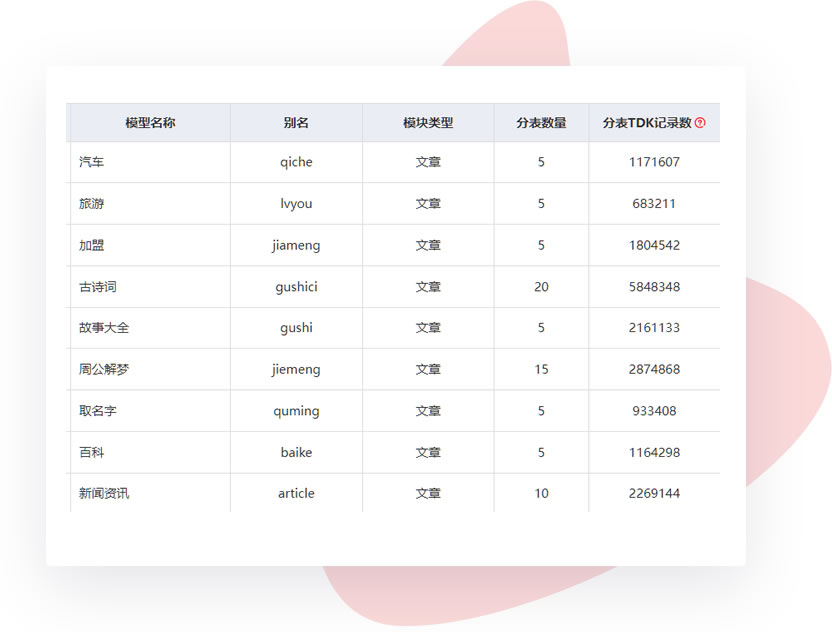Click the alias cell gushici

tap(296, 287)
